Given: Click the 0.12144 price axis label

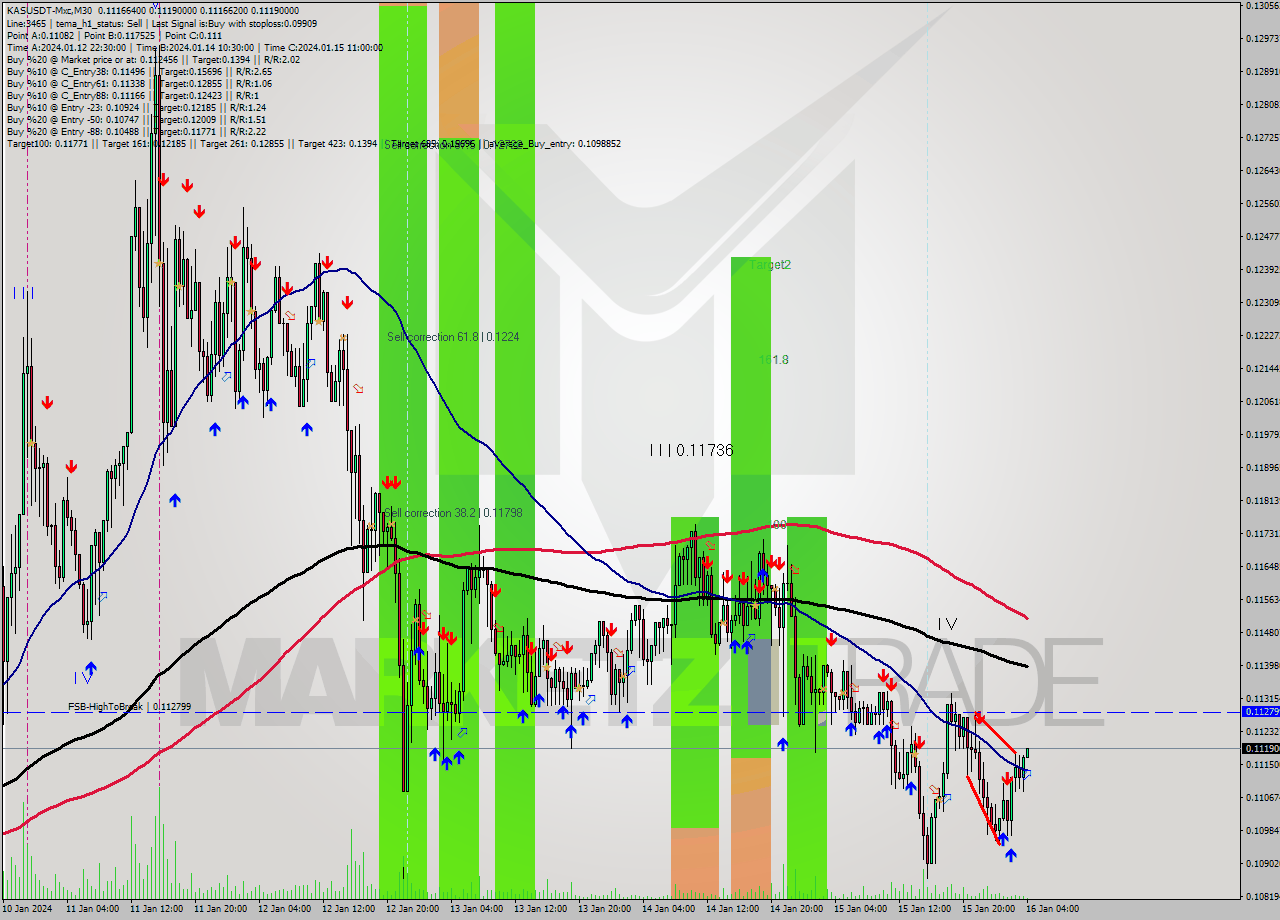Looking at the screenshot, I should [1262, 369].
